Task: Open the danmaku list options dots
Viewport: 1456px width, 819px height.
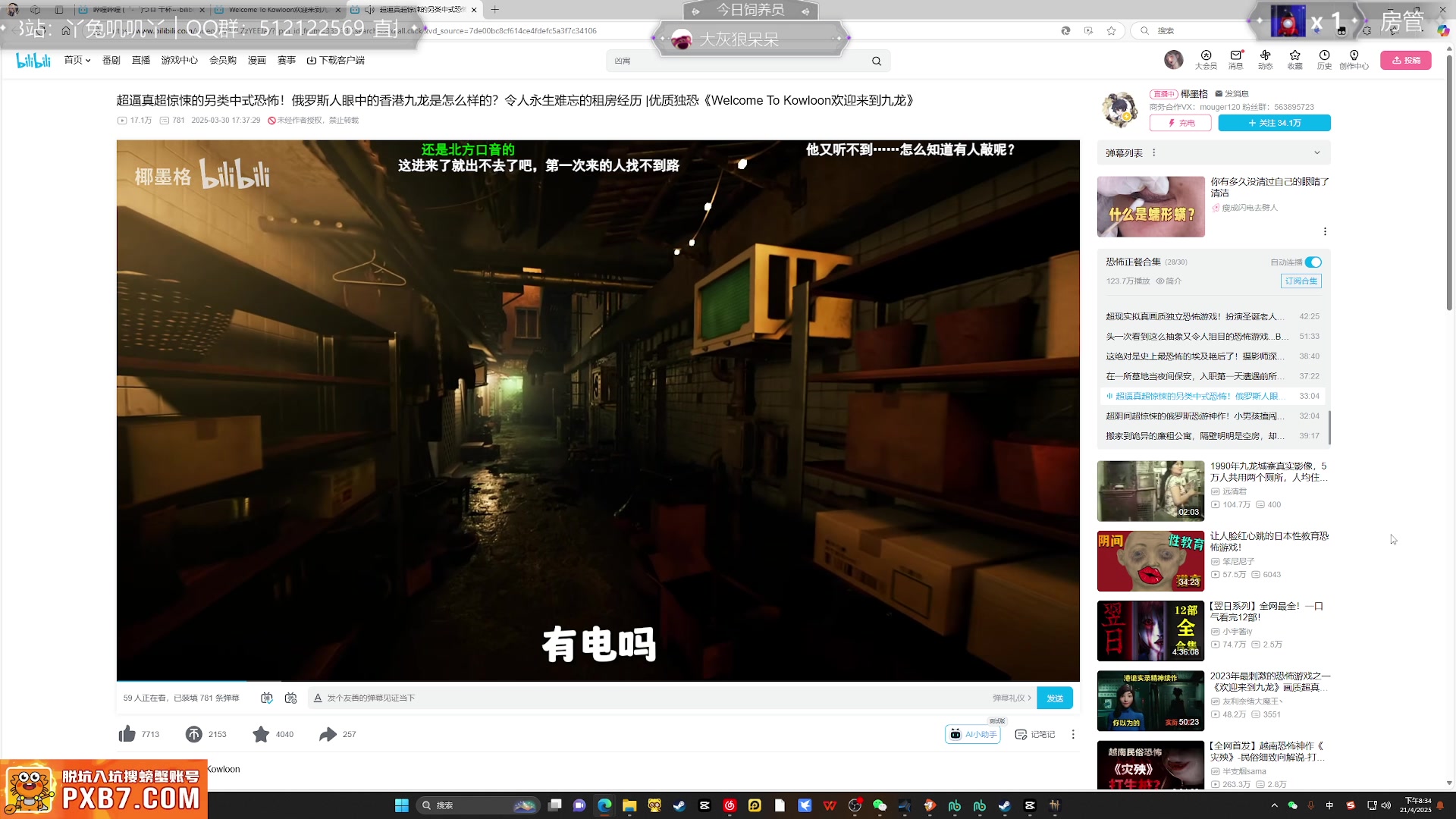Action: click(x=1154, y=153)
